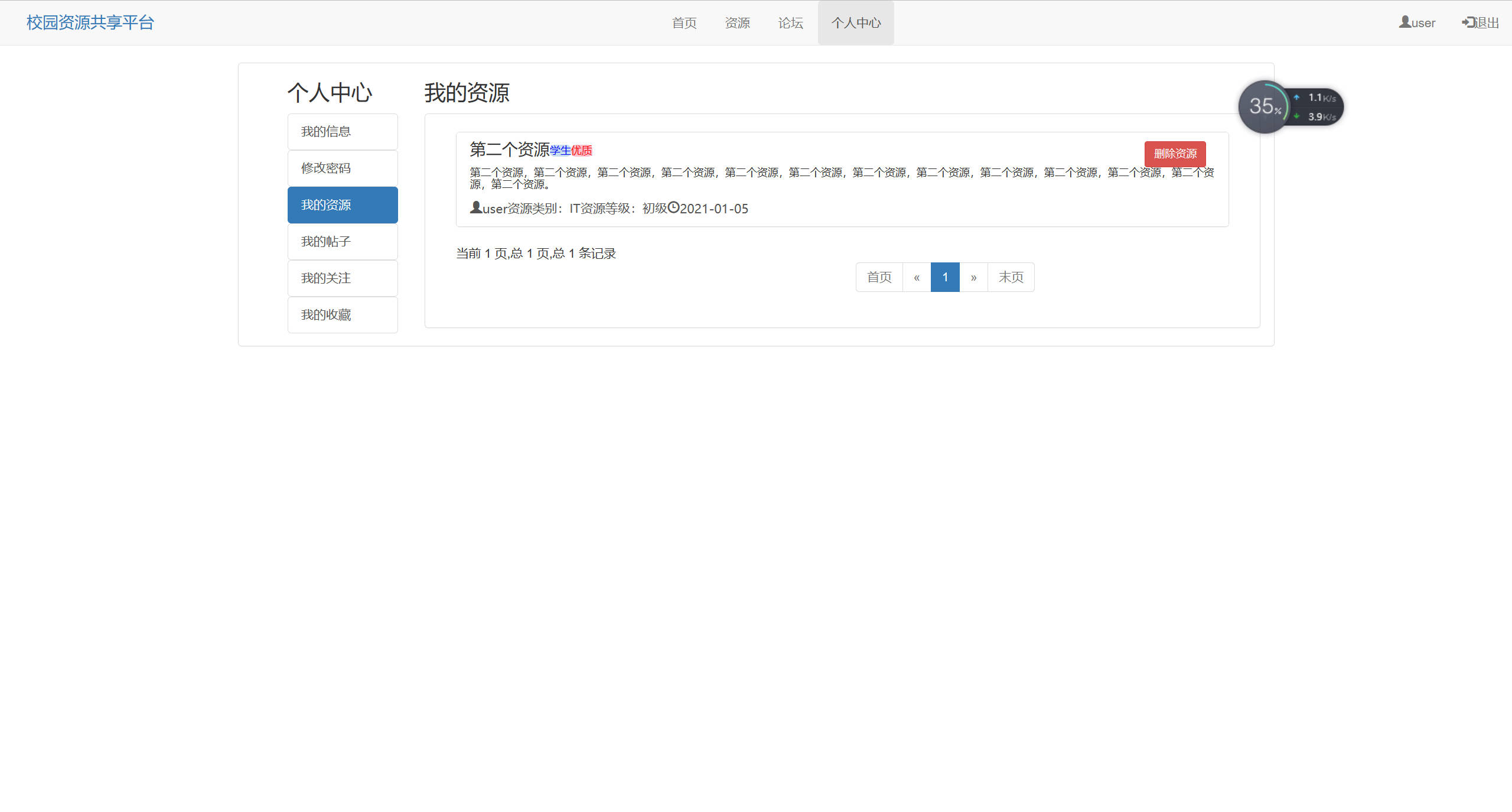Open the 首页 navigation menu item
This screenshot has width=1512, height=812.
[684, 22]
